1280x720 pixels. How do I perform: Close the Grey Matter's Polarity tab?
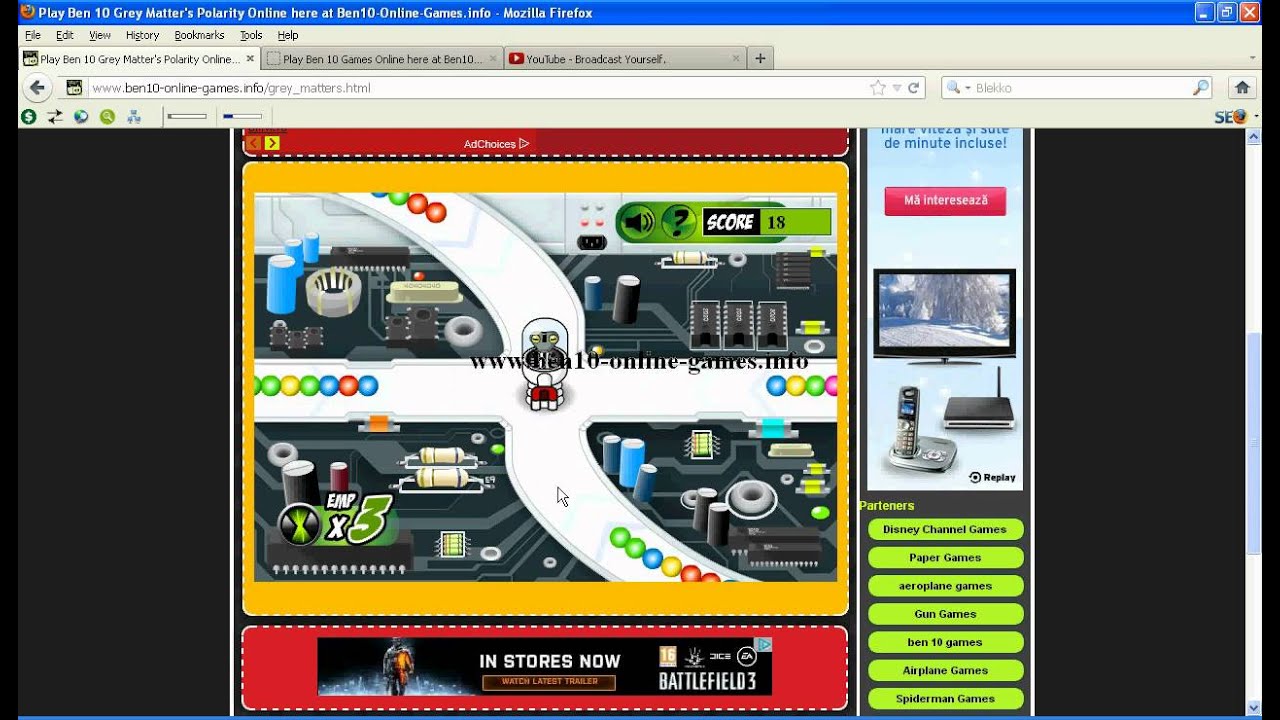[248, 59]
